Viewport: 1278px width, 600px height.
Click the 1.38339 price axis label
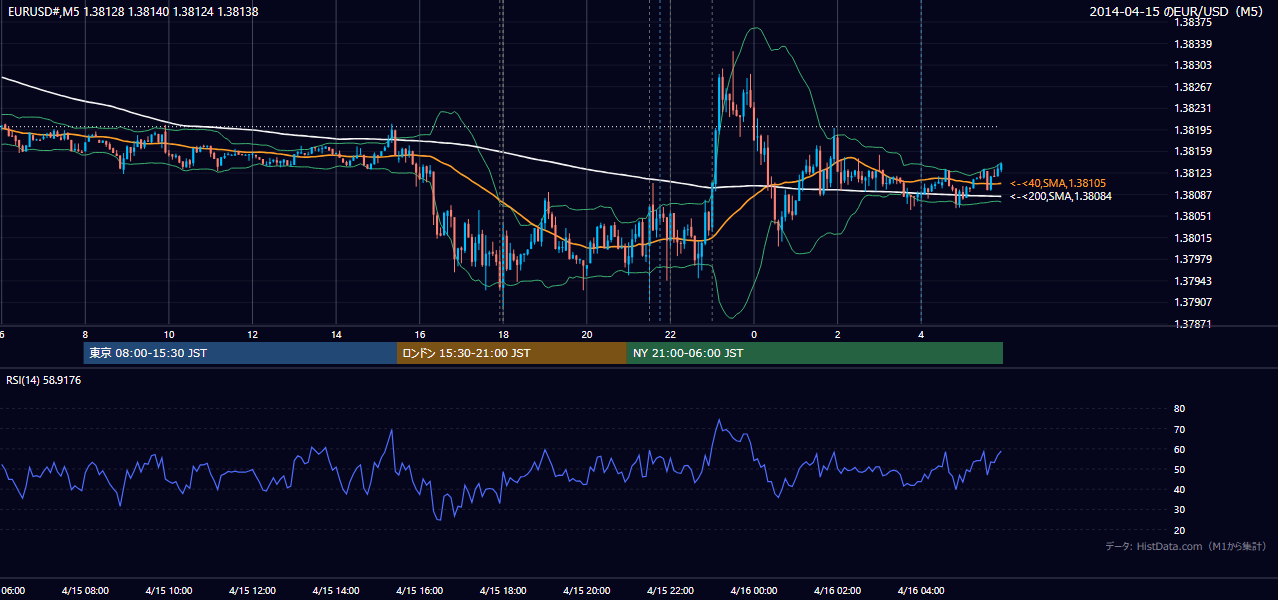(x=1192, y=44)
